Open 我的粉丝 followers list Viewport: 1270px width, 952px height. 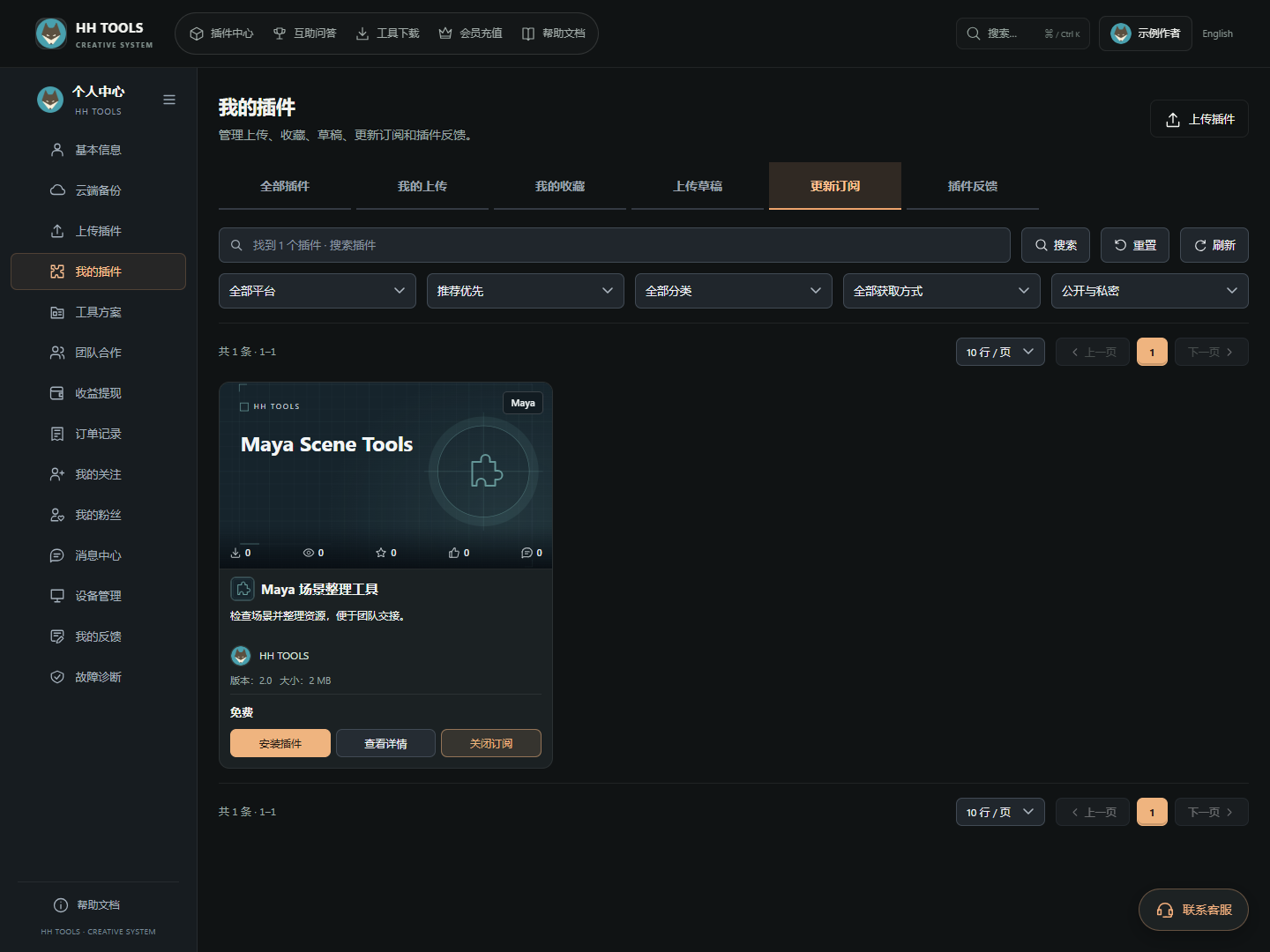click(x=98, y=515)
